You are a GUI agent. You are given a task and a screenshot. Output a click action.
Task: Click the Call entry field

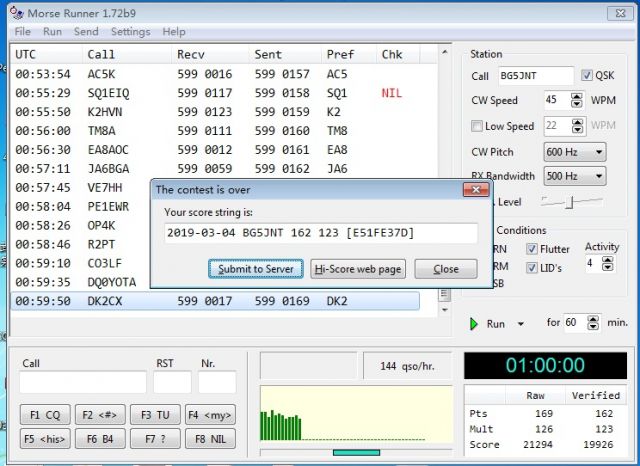83,382
